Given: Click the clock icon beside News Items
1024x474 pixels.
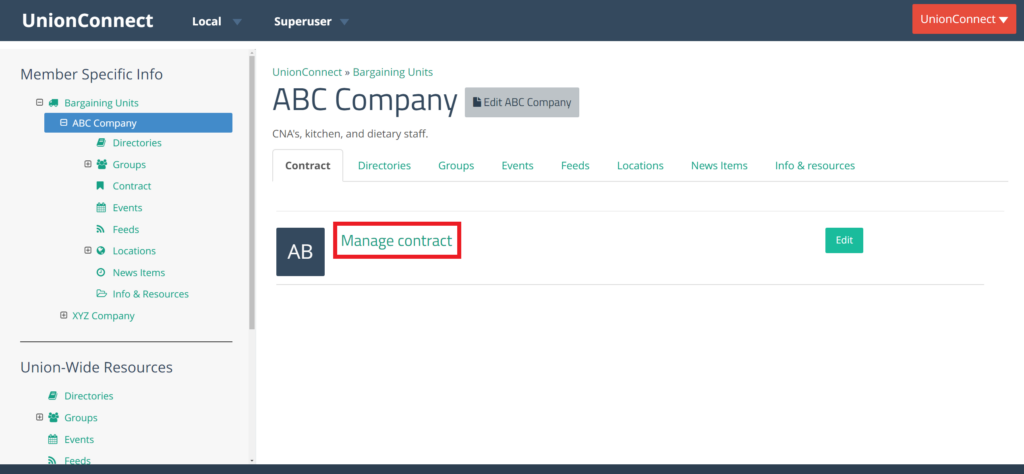Looking at the screenshot, I should pos(101,272).
